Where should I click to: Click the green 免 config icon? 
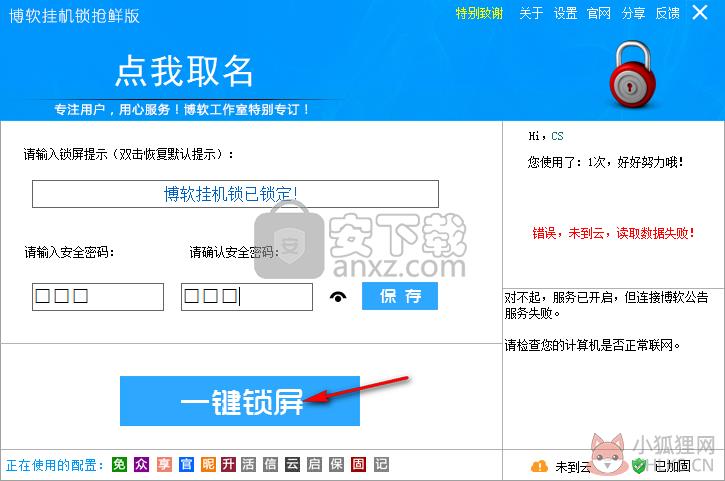point(119,464)
